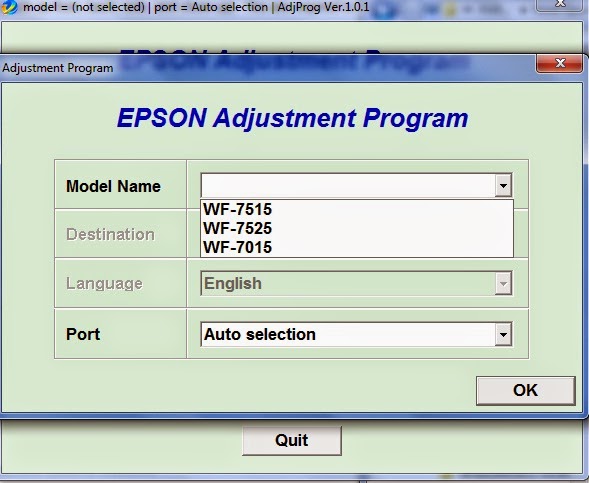Click the Model Name label
Image resolution: width=589 pixels, height=483 pixels.
coord(113,186)
